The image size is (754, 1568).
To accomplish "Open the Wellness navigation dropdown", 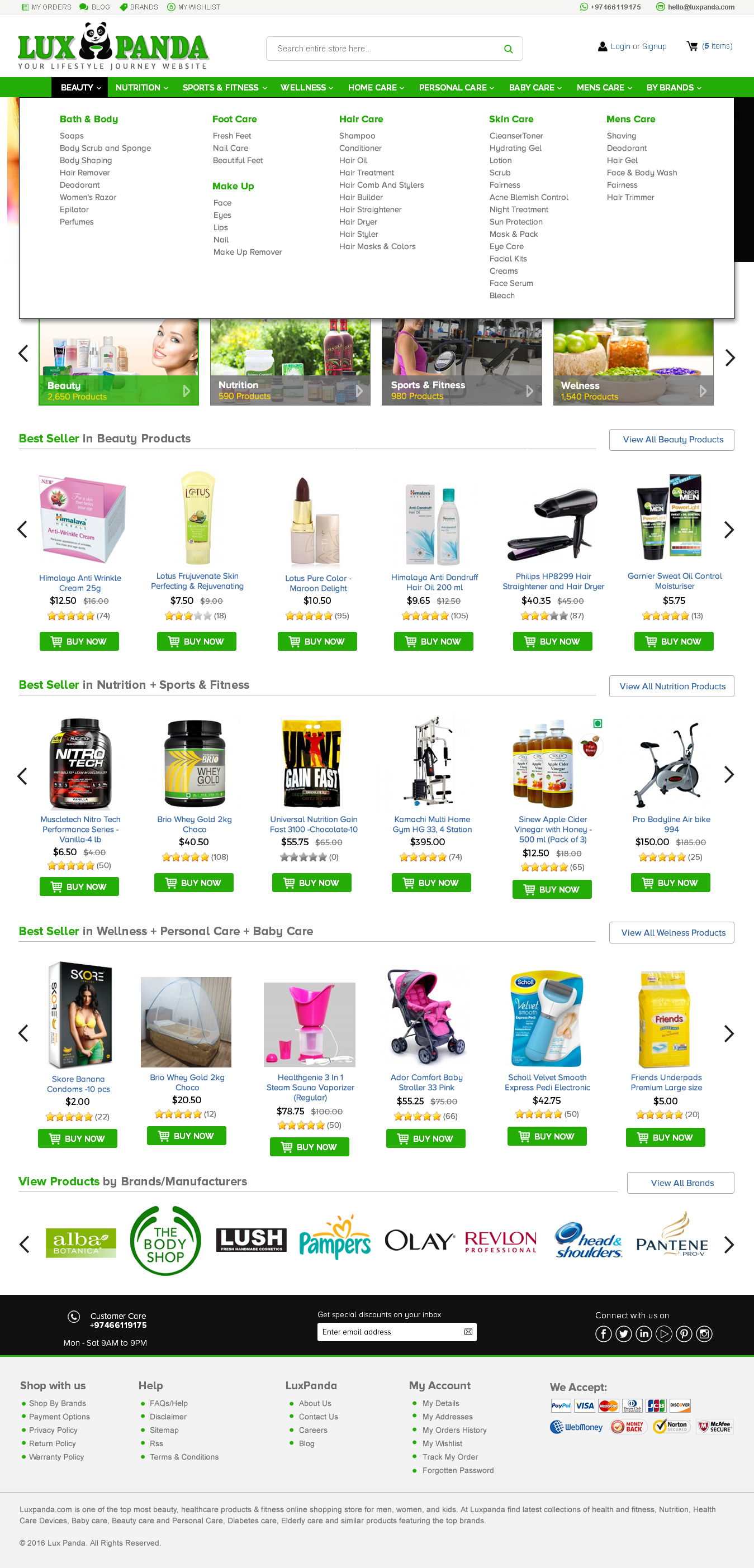I will tap(306, 88).
